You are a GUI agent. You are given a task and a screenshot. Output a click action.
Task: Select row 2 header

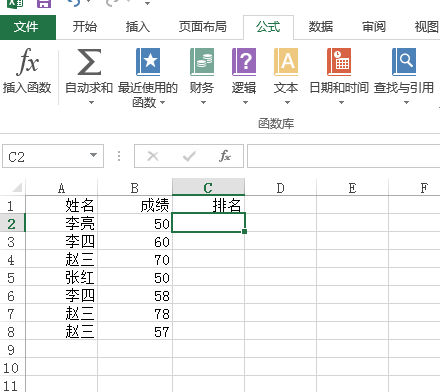(12, 223)
